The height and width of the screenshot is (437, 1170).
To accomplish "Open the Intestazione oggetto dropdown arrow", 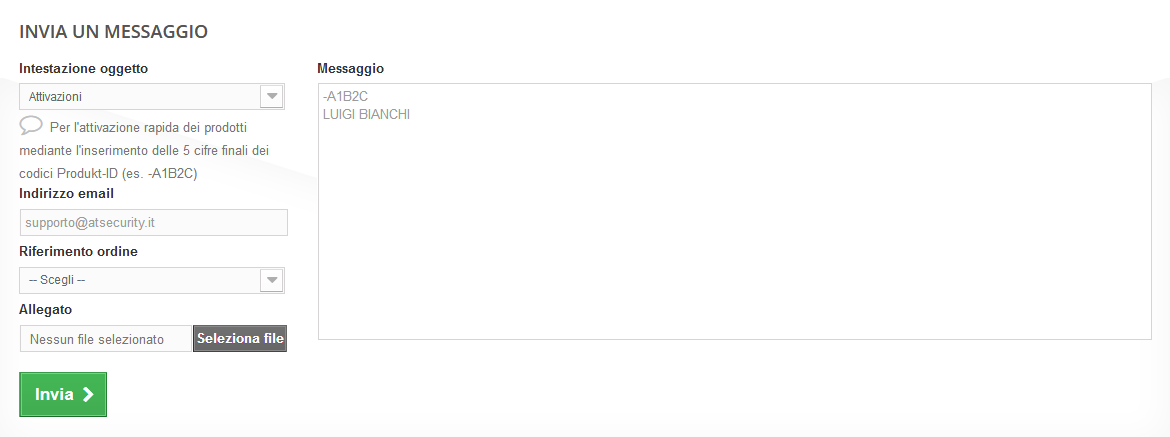I will pos(272,96).
